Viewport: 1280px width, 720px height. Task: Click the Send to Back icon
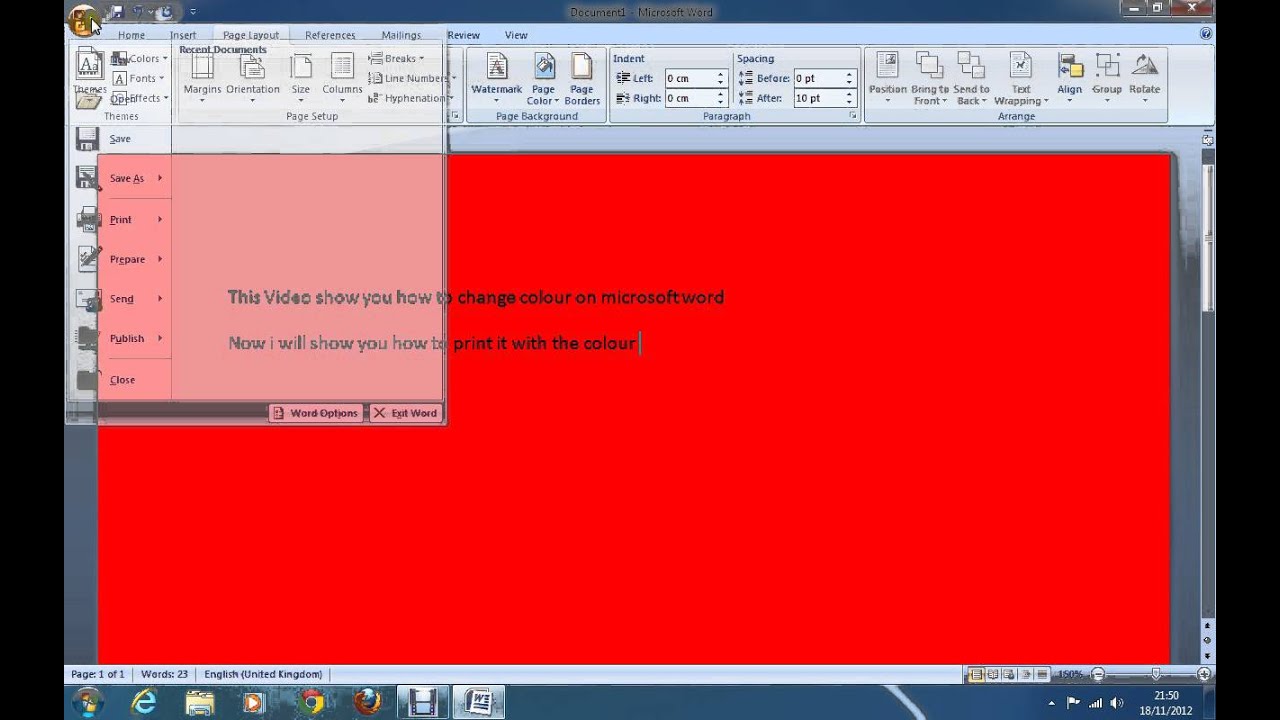coord(971,66)
